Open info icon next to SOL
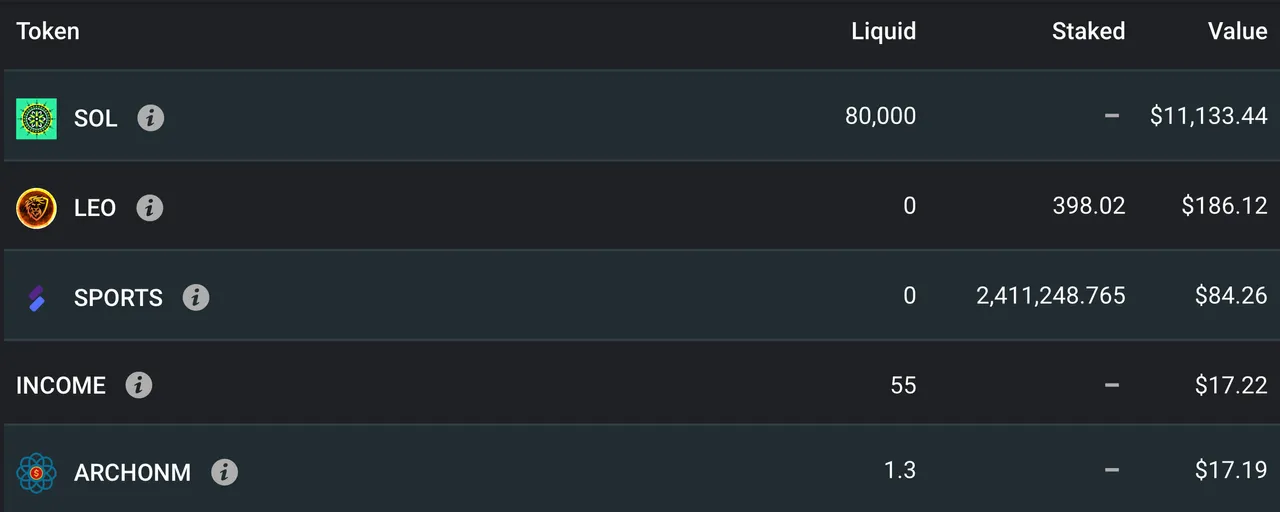Screen dimensions: 1280x512 (x=150, y=118)
